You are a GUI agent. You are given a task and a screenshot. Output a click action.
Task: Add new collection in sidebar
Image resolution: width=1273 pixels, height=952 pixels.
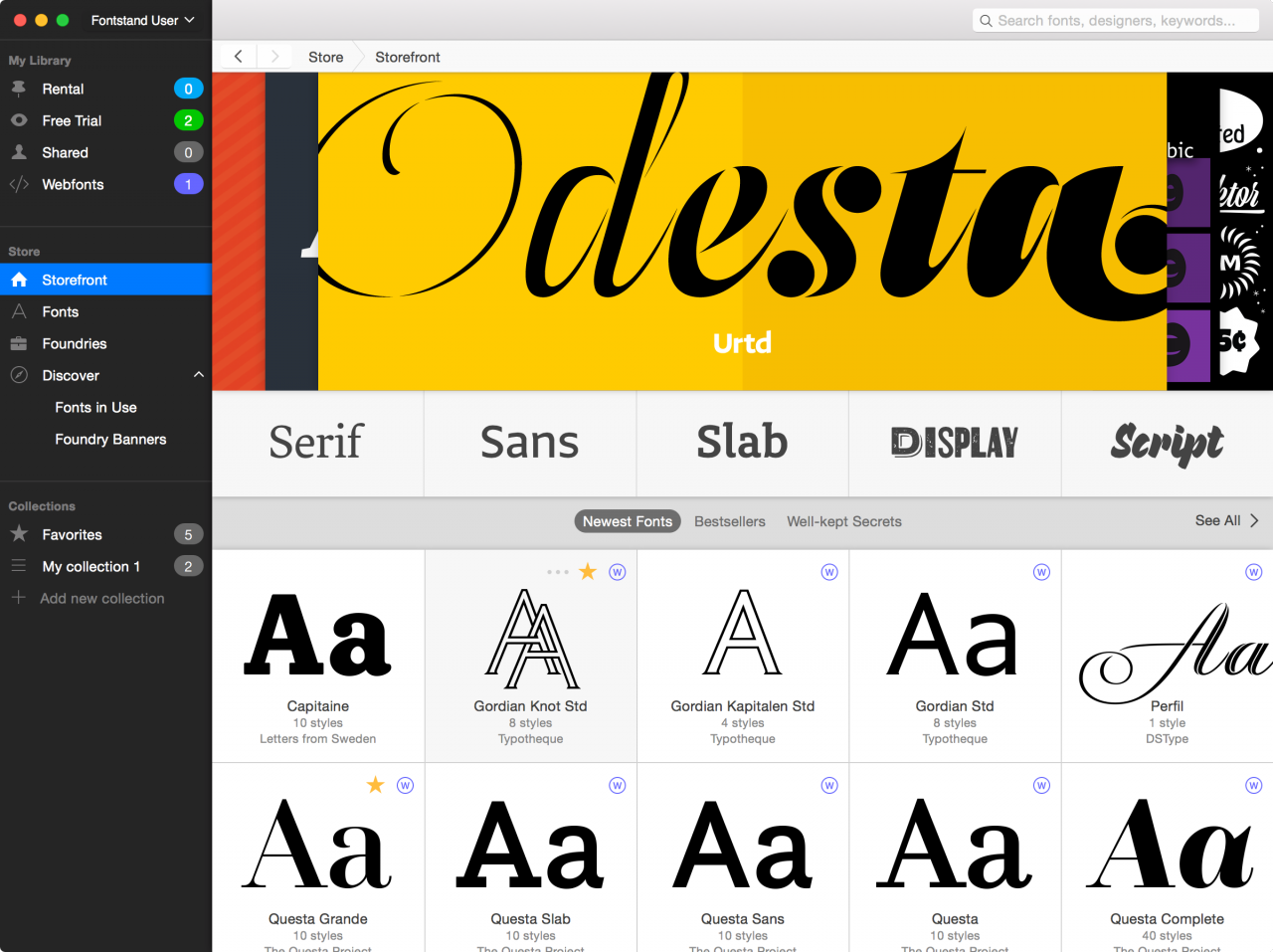pos(101,598)
